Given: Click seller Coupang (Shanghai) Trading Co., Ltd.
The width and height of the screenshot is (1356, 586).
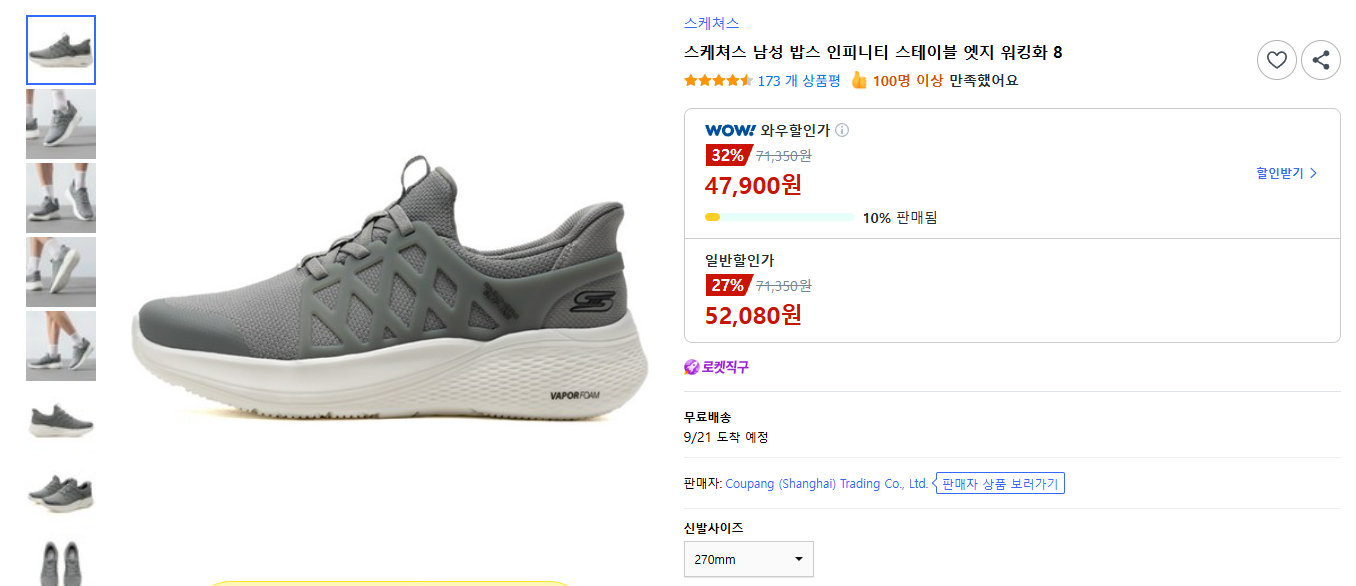Looking at the screenshot, I should [827, 484].
